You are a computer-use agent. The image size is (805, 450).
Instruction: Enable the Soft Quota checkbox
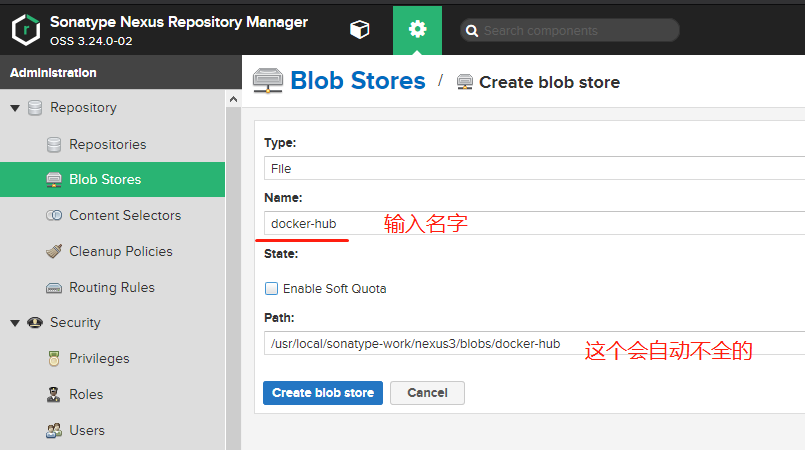click(271, 289)
